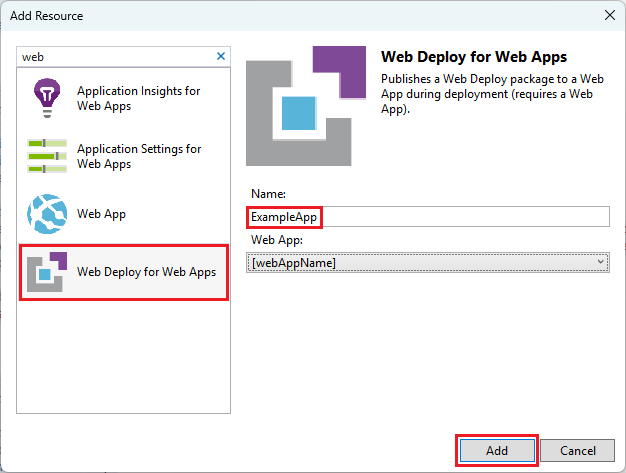The width and height of the screenshot is (626, 473).
Task: Select Web Deploy for Web Apps entry
Action: (x=124, y=272)
